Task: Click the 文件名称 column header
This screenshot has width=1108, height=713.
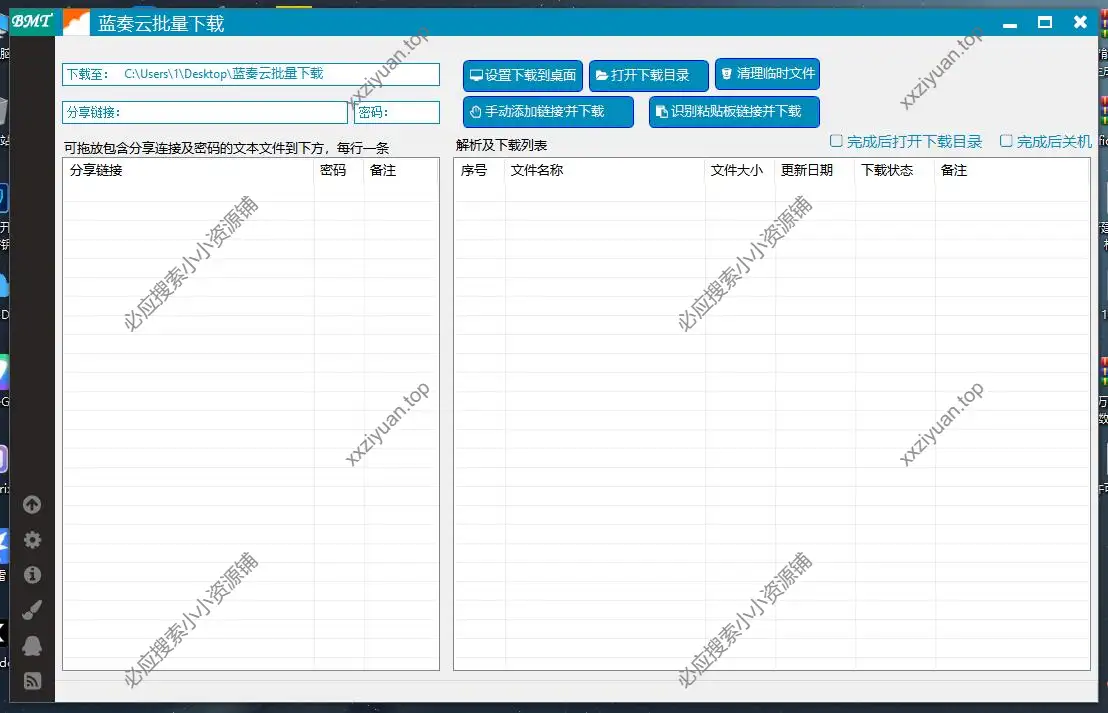Action: 537,171
